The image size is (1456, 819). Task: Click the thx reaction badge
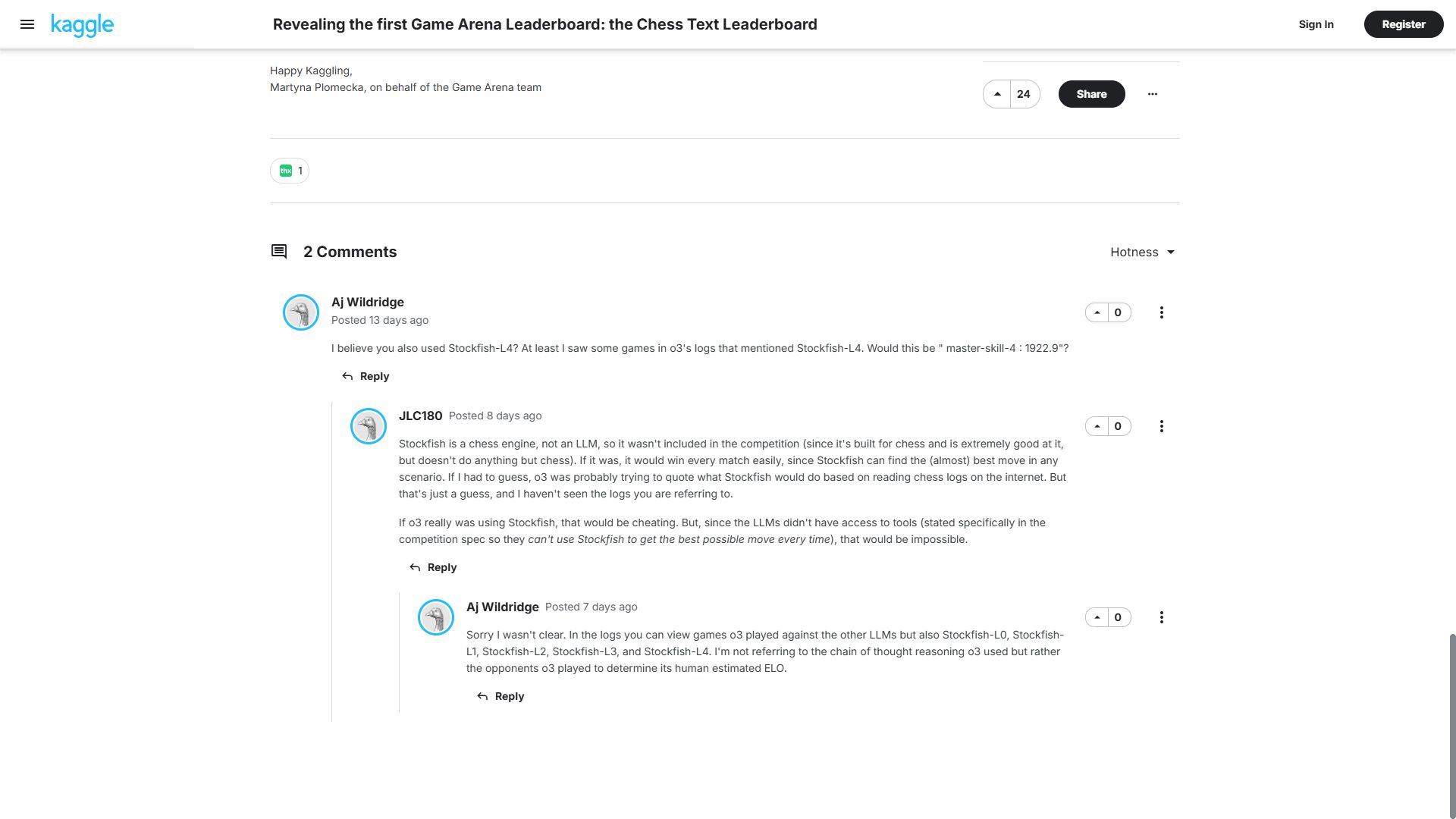click(x=290, y=171)
